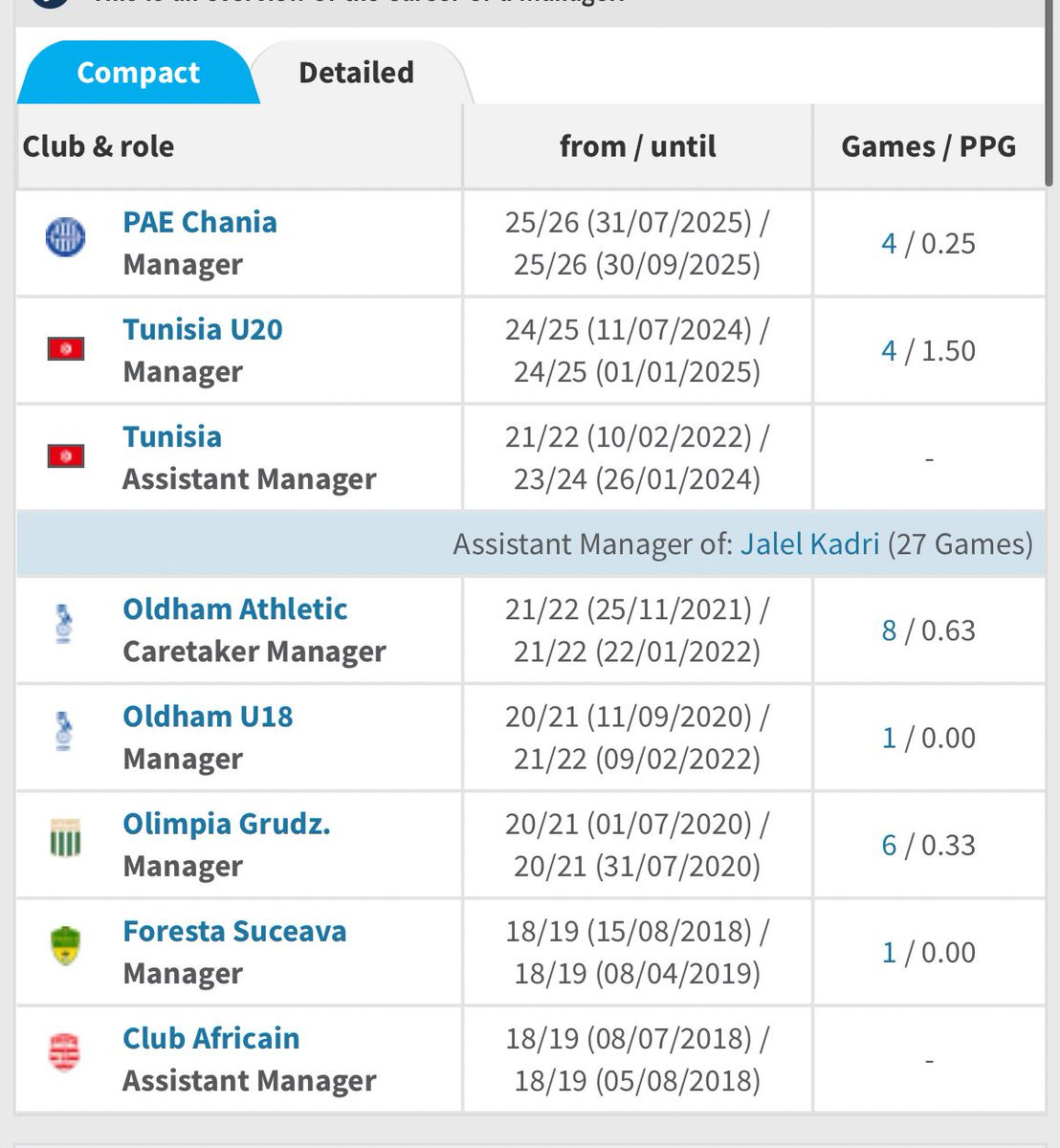Open the Jalel Kadri manager link
The height and width of the screenshot is (1148, 1060).
point(809,543)
